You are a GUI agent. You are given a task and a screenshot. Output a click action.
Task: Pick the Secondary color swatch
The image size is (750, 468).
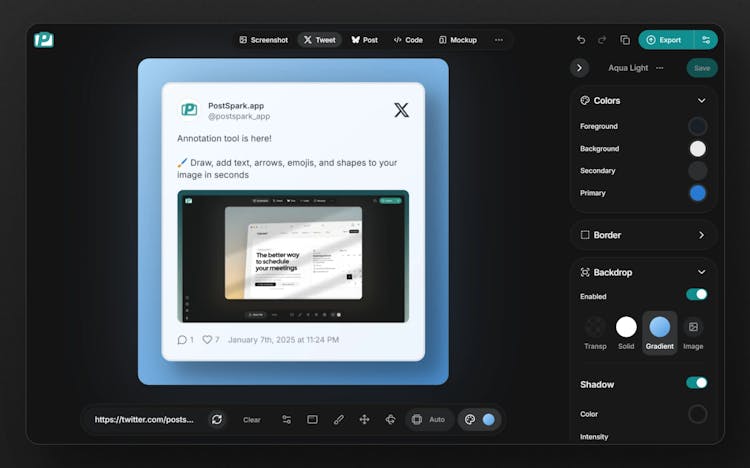coord(697,171)
